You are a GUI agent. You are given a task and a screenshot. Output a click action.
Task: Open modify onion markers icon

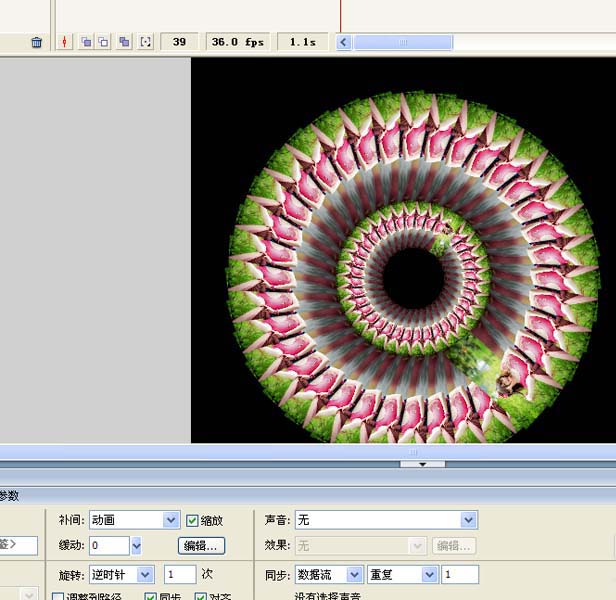pyautogui.click(x=145, y=42)
